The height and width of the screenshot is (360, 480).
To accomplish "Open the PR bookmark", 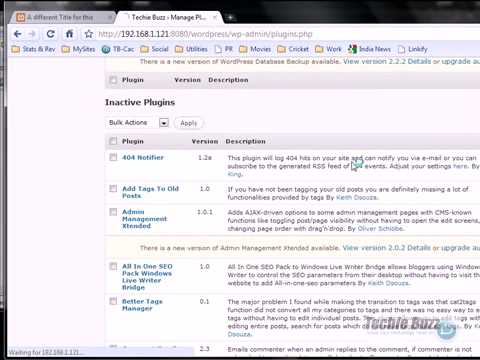I will [224, 49].
